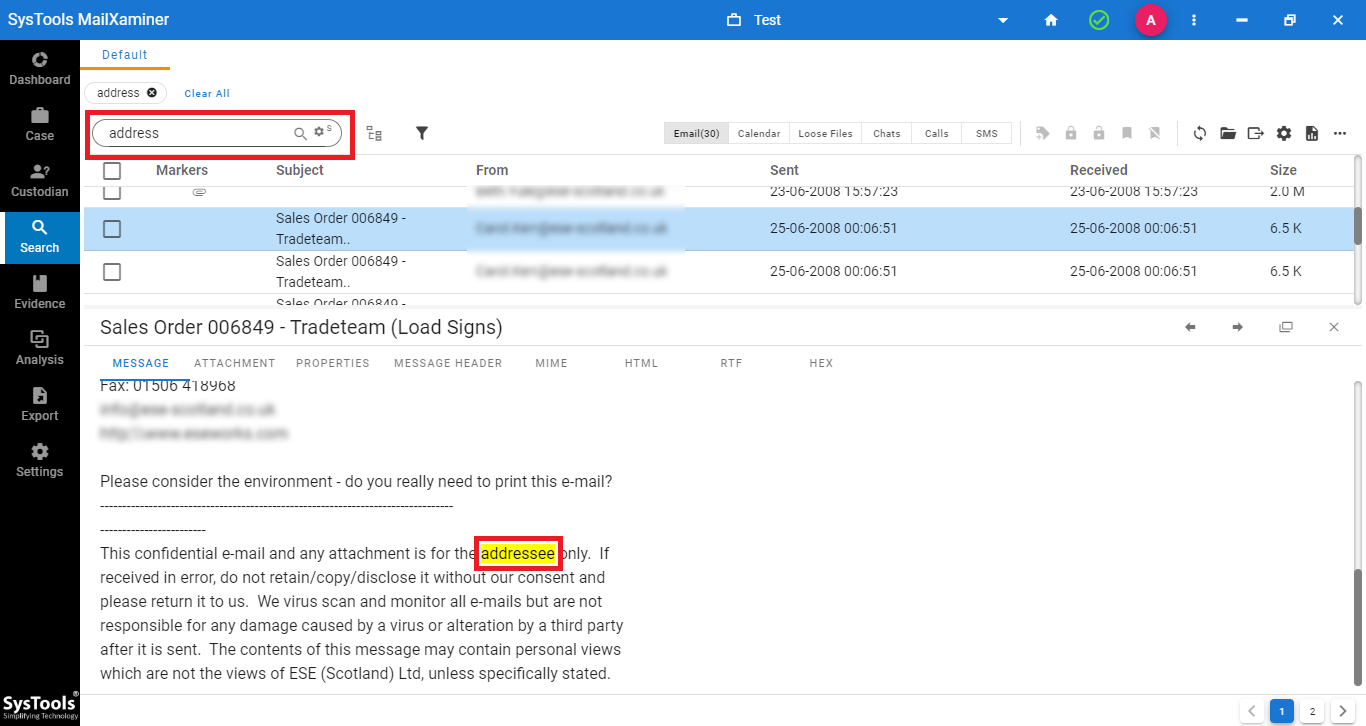This screenshot has width=1366, height=726.
Task: Open the HEX tab
Action: pos(821,363)
